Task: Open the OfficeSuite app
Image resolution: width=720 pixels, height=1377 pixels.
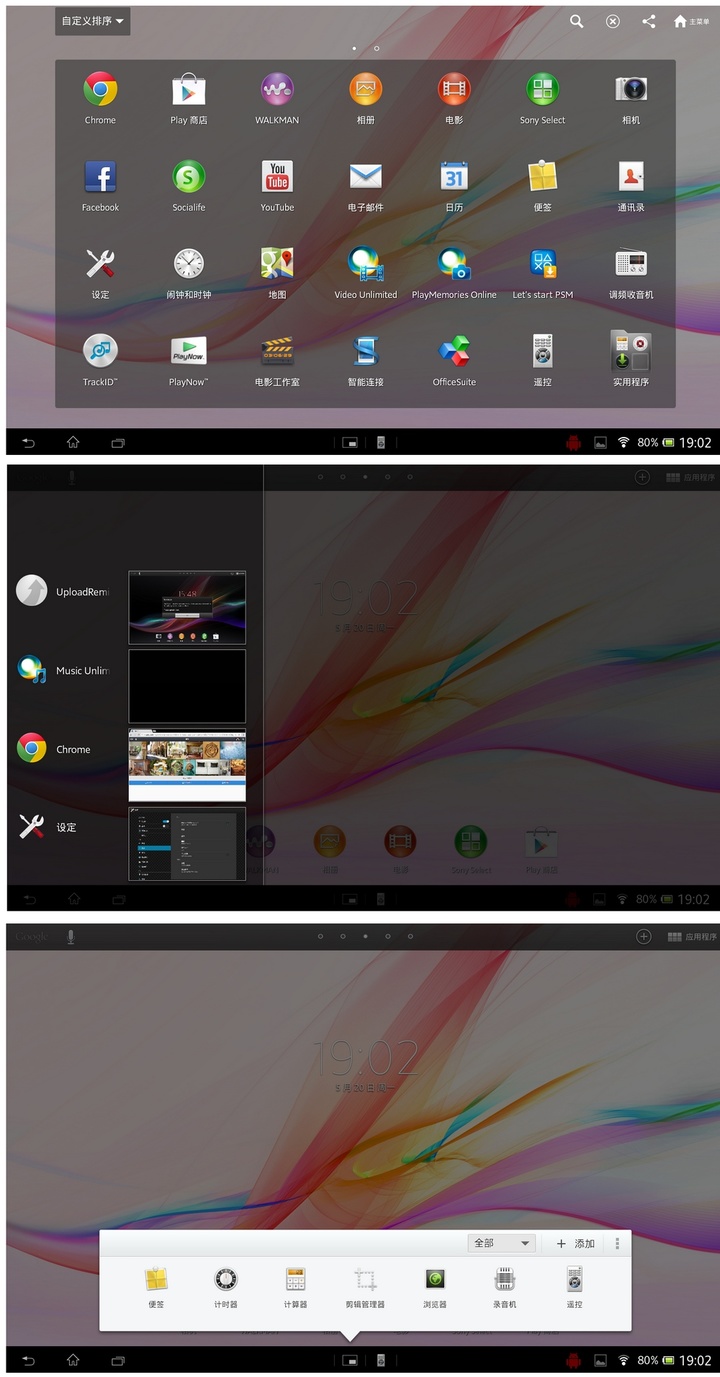Action: (454, 359)
